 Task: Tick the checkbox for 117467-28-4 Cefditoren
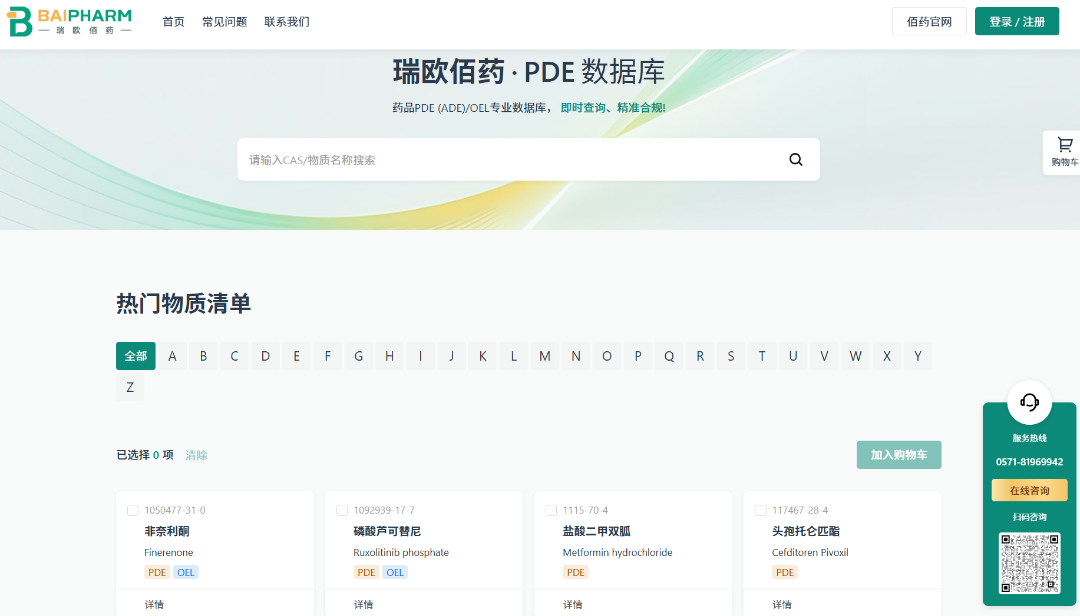760,511
